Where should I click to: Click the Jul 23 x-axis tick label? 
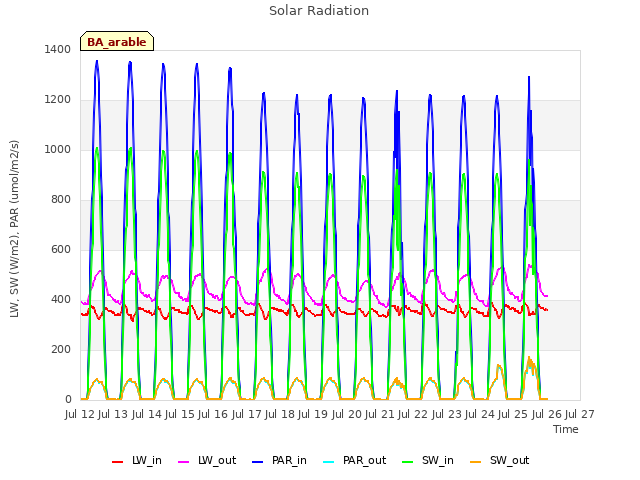tap(446, 414)
